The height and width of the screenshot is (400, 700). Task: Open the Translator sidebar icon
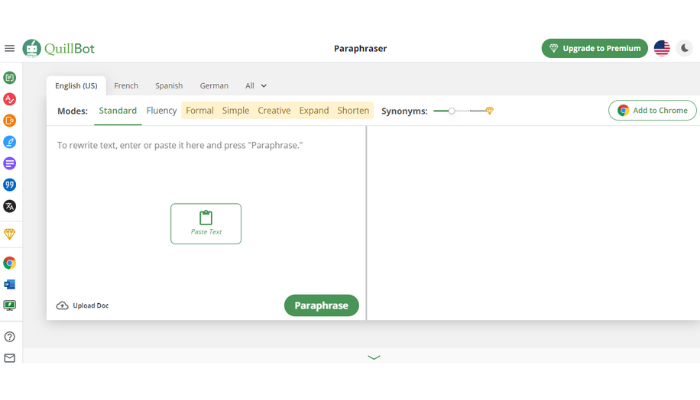coord(9,206)
